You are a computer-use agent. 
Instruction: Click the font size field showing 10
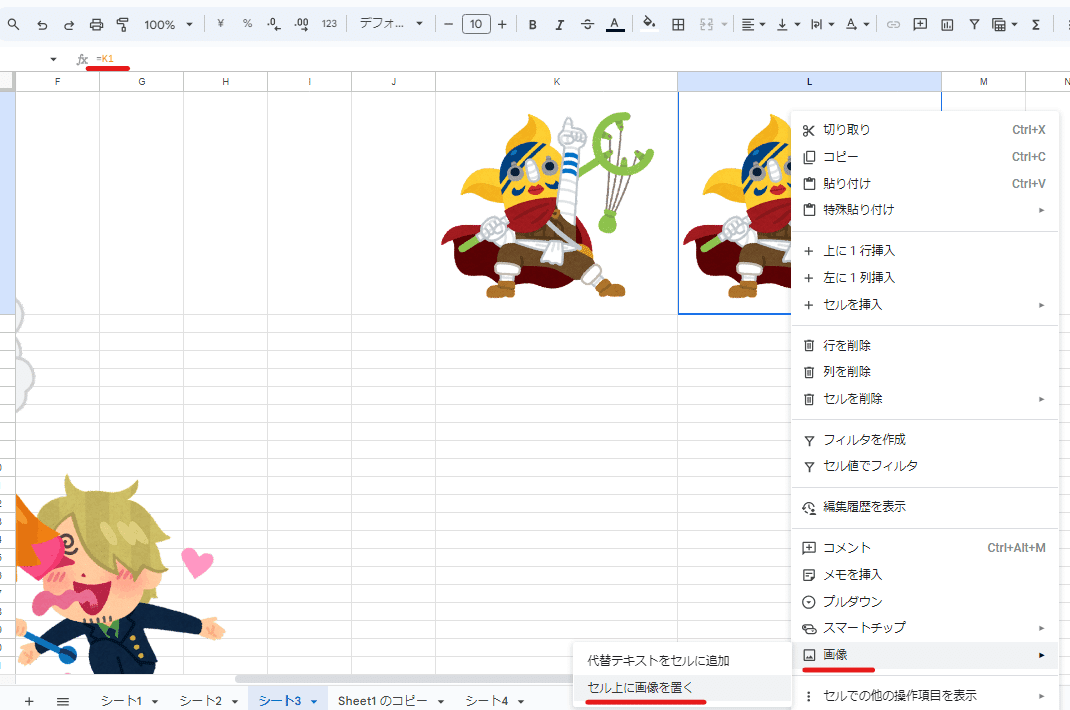pos(476,25)
